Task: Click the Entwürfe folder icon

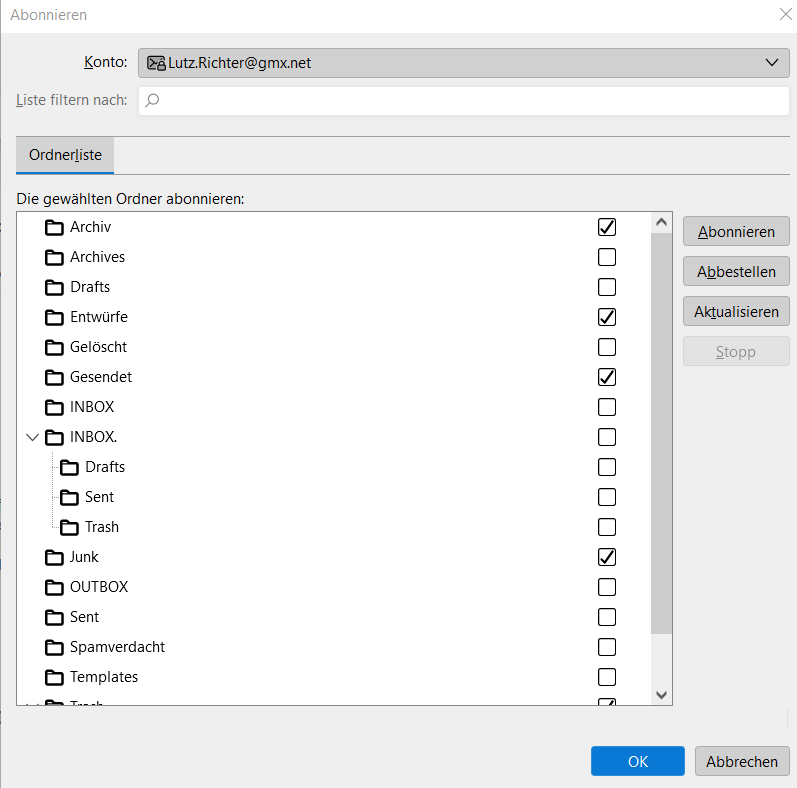Action: 54,317
